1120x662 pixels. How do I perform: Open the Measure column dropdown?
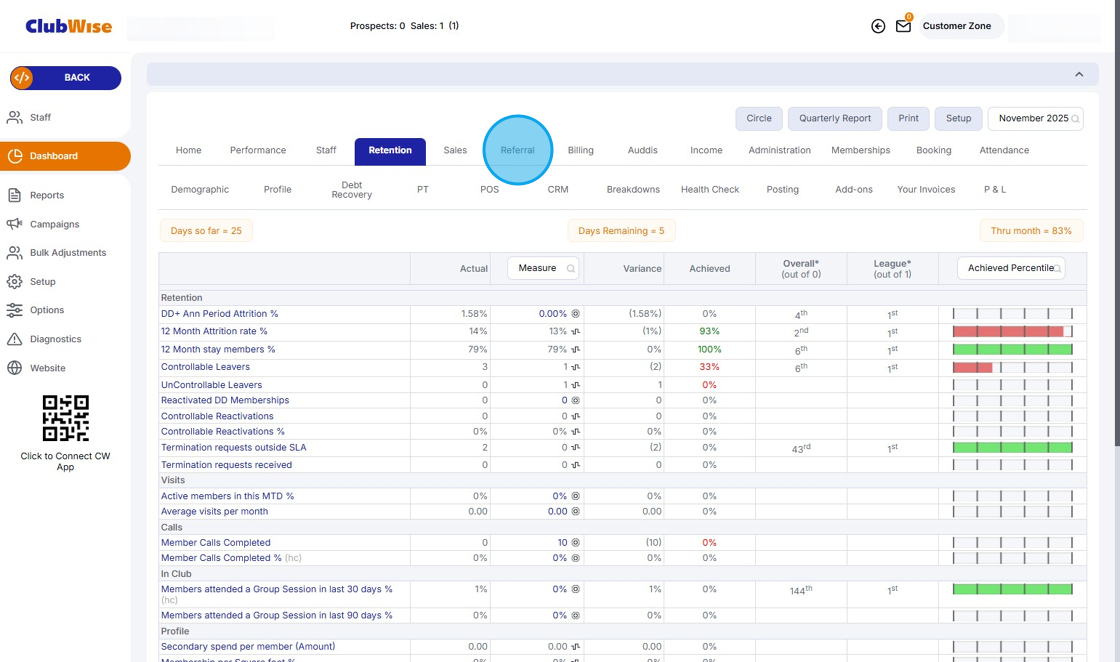pyautogui.click(x=543, y=269)
